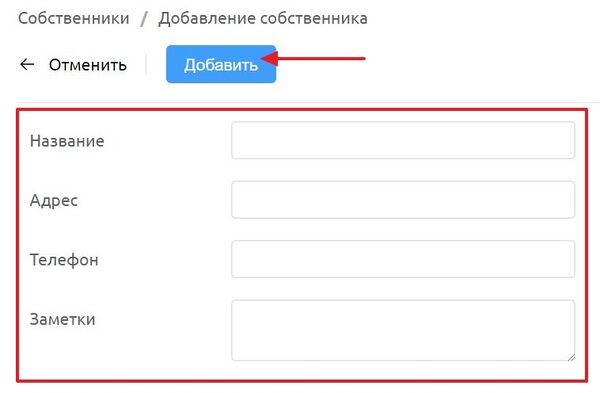Image resolution: width=600 pixels, height=393 pixels.
Task: Focus the Название input field
Action: 403,140
